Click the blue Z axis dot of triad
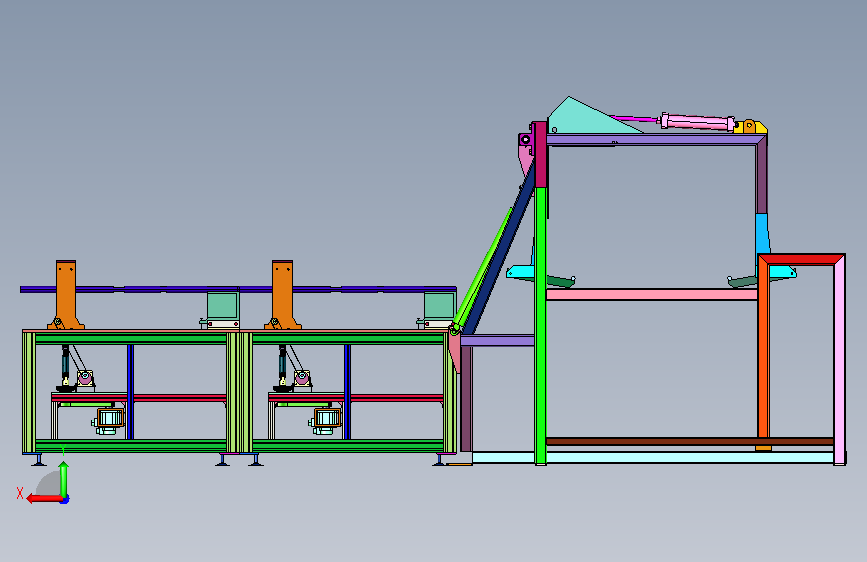The height and width of the screenshot is (562, 867). pyautogui.click(x=65, y=500)
